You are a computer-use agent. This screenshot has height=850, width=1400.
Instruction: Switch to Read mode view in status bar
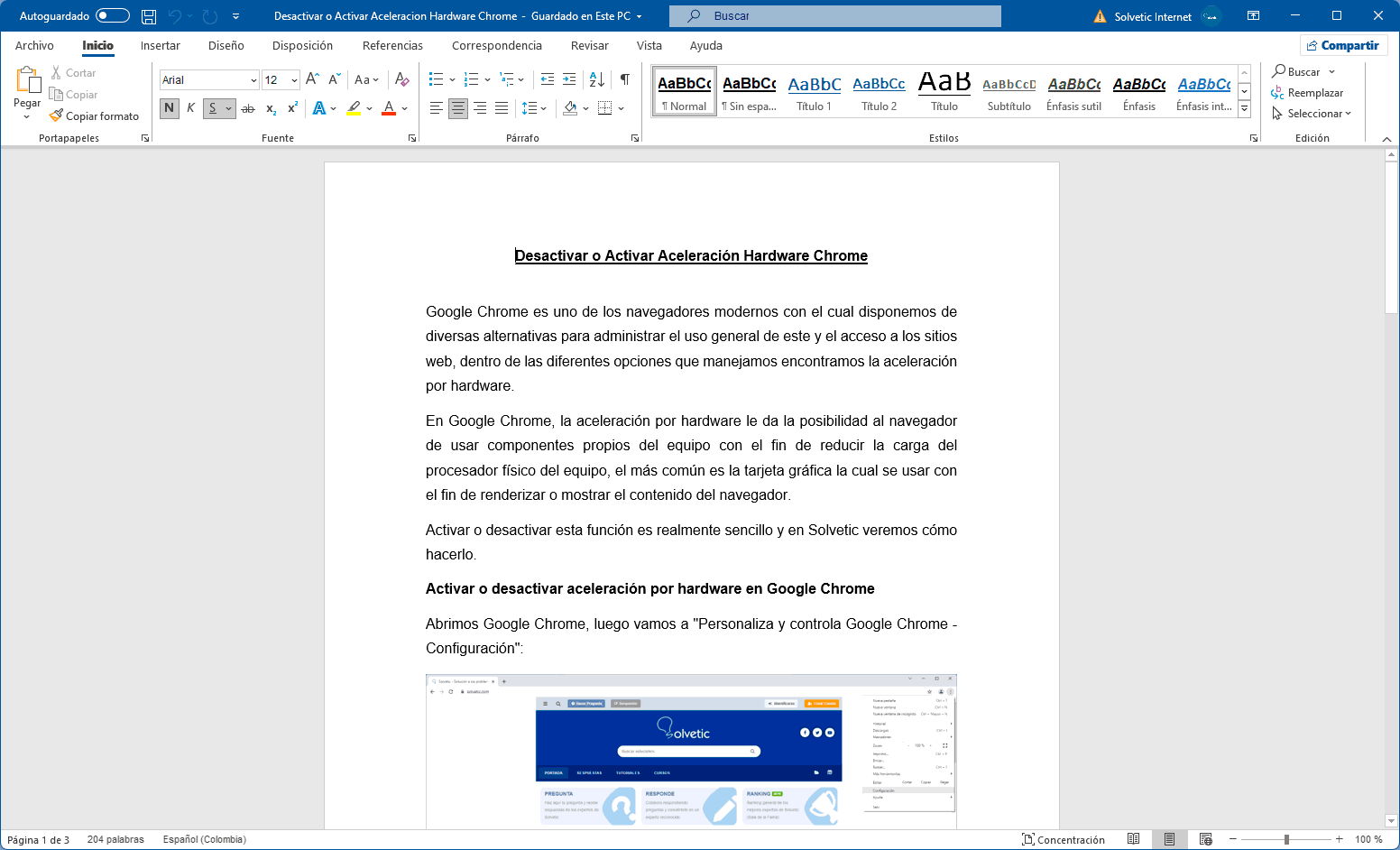1134,839
